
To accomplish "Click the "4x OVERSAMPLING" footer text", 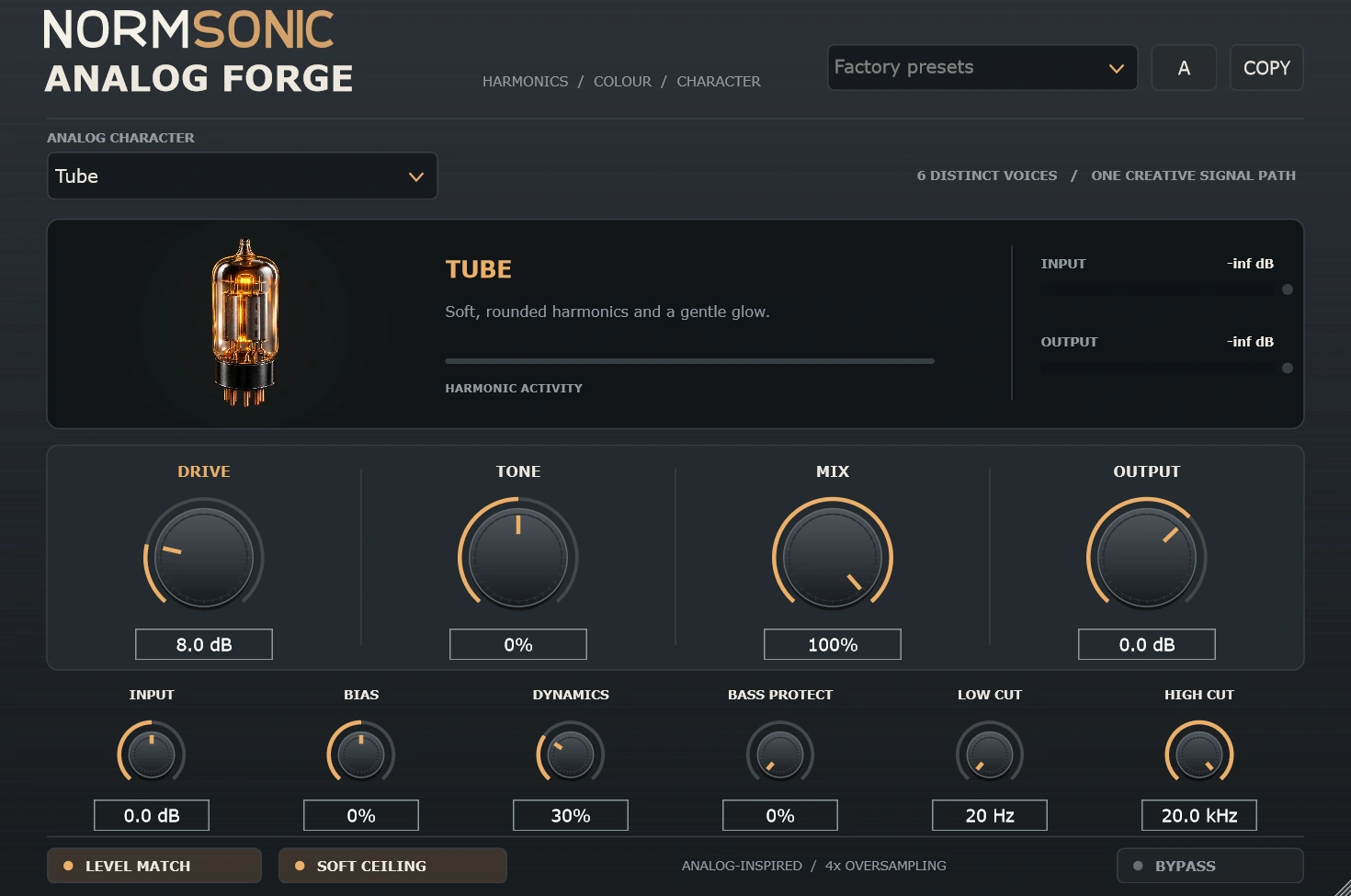I will click(885, 866).
